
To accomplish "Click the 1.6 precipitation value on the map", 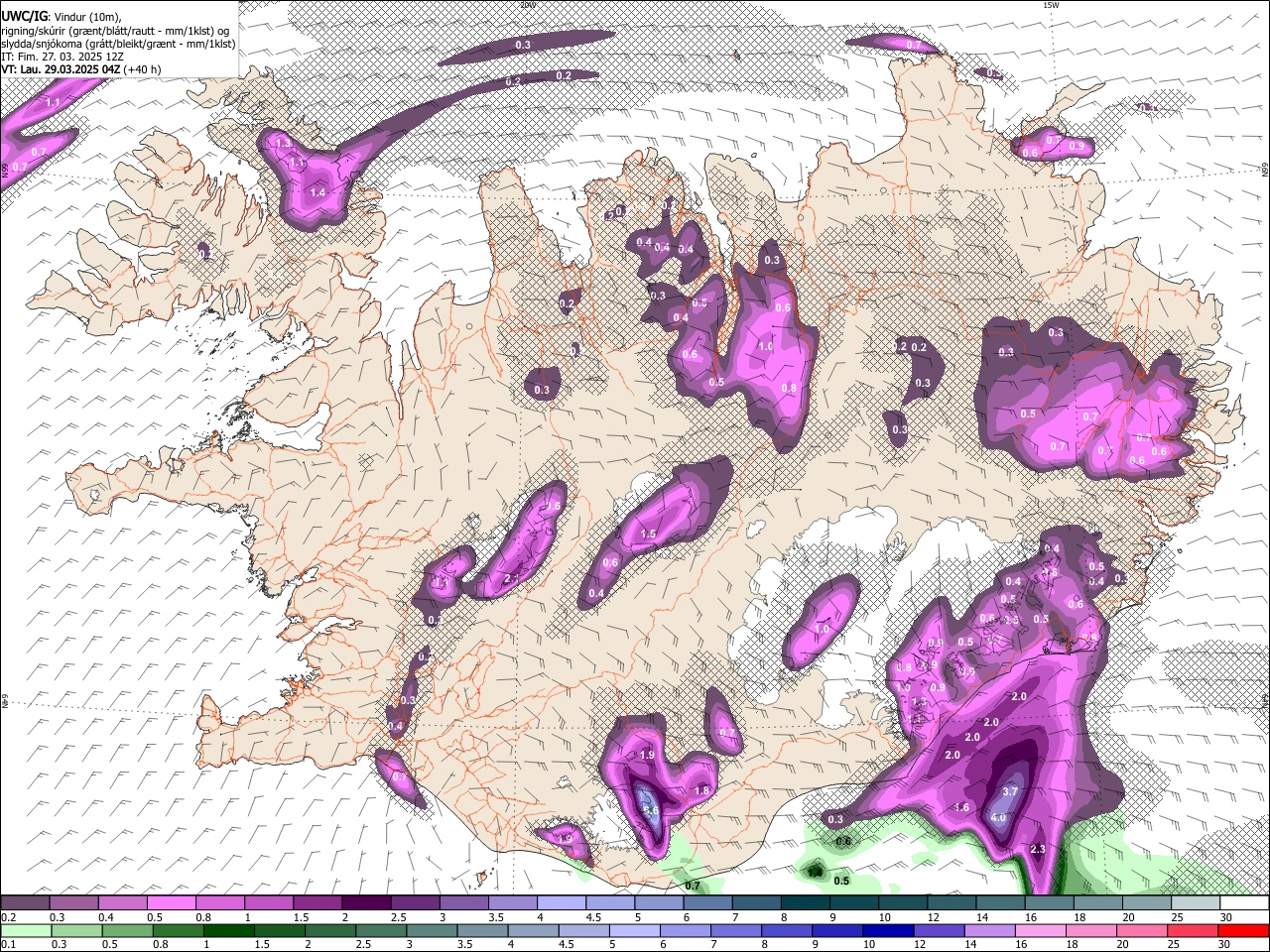I will (961, 808).
